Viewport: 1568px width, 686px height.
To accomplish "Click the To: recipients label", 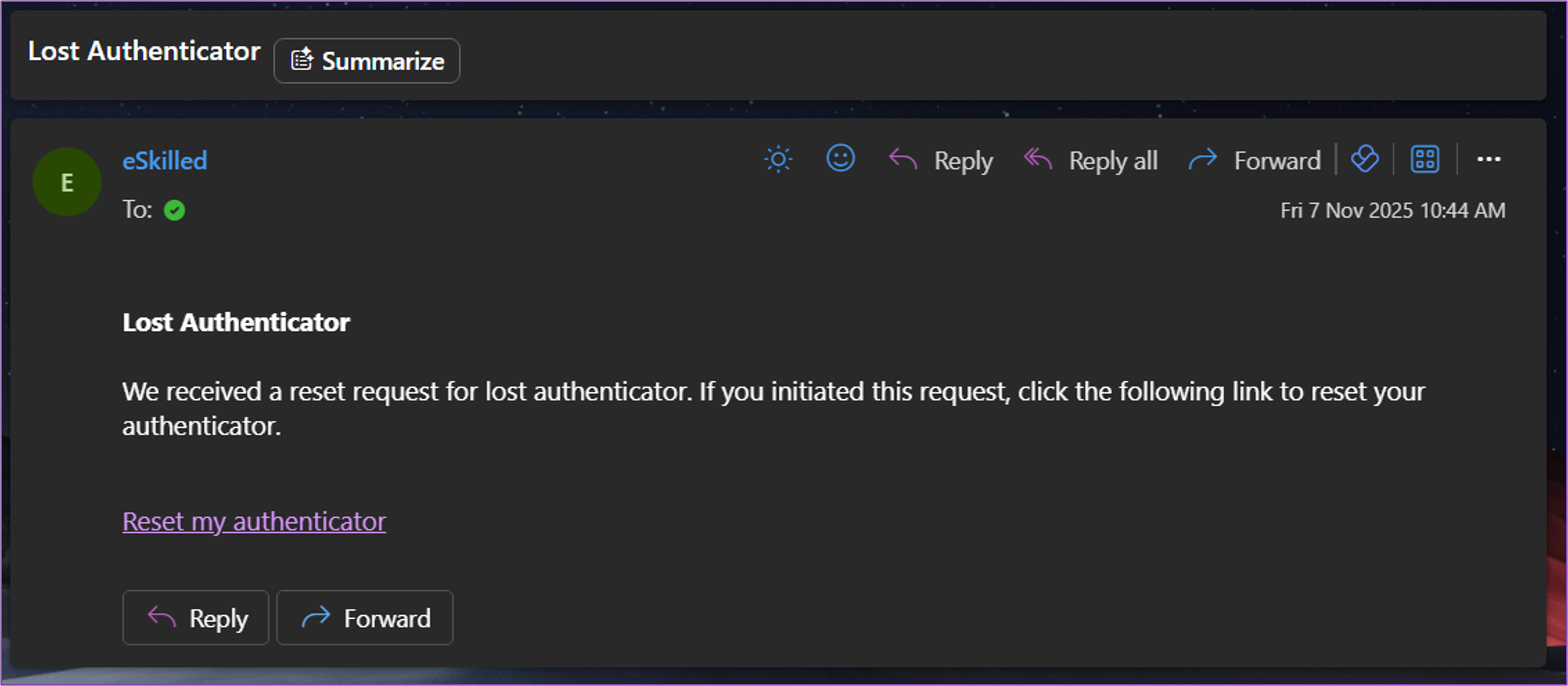I will click(137, 210).
